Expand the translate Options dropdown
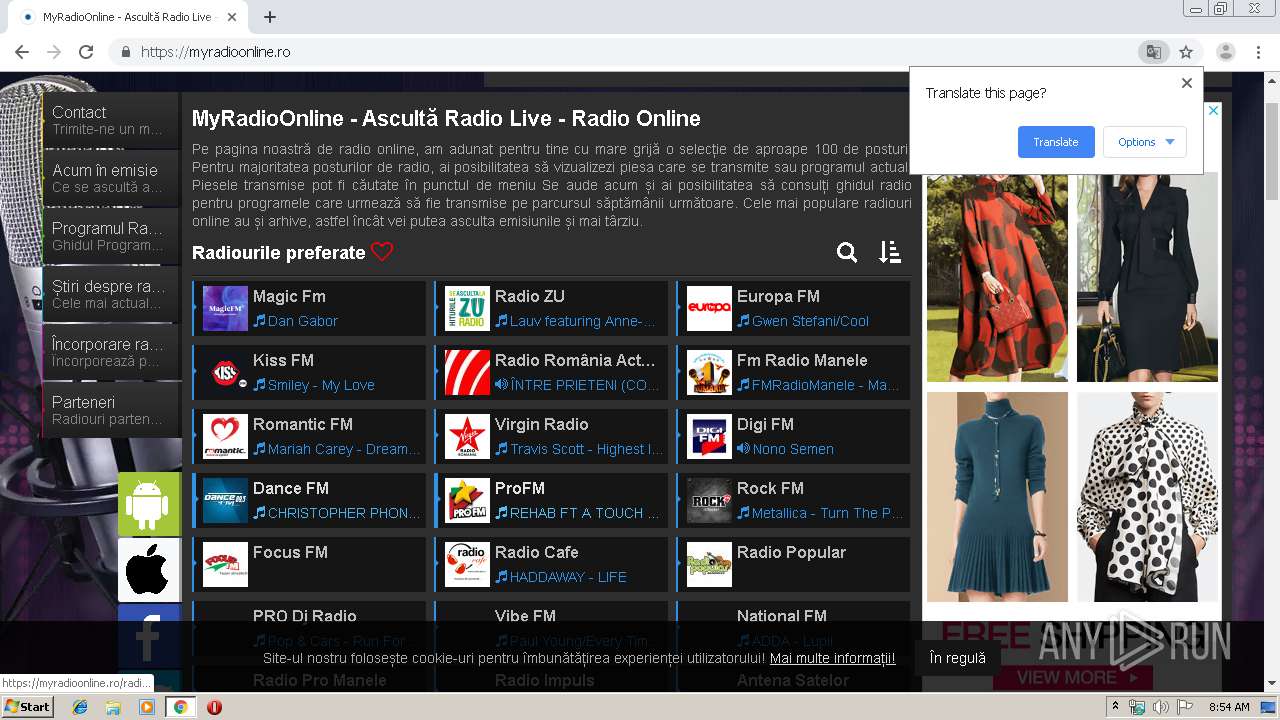 pyautogui.click(x=1145, y=142)
